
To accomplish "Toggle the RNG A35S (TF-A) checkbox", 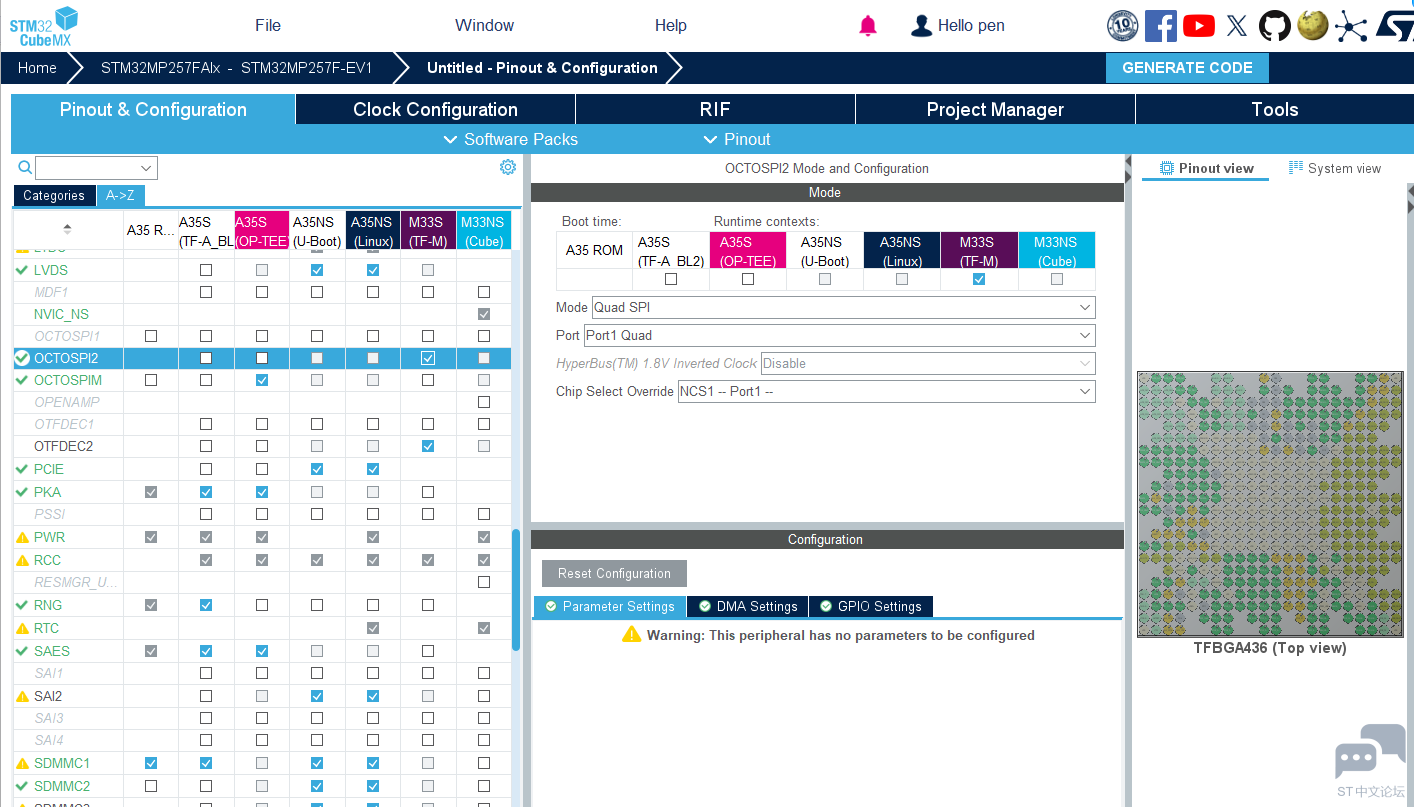I will tap(206, 605).
